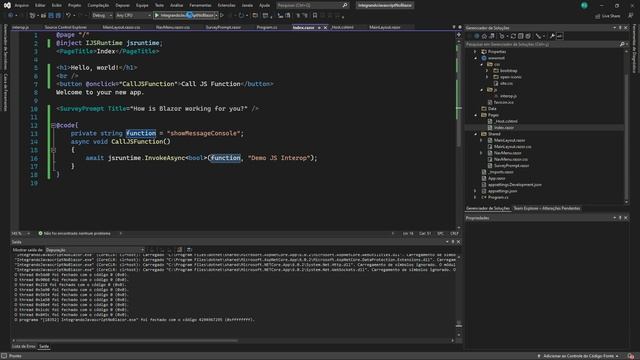The height and width of the screenshot is (360, 640).
Task: Switch to the _Host.cshtml editor tab
Action: tap(342, 27)
